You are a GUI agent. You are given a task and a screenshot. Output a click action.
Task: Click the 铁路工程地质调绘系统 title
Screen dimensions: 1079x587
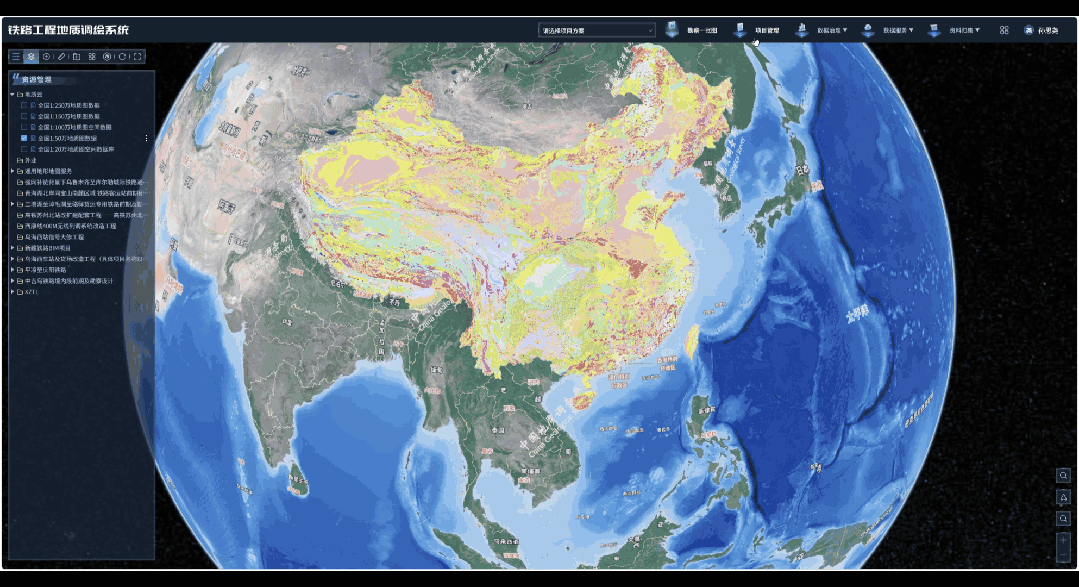pyautogui.click(x=68, y=30)
